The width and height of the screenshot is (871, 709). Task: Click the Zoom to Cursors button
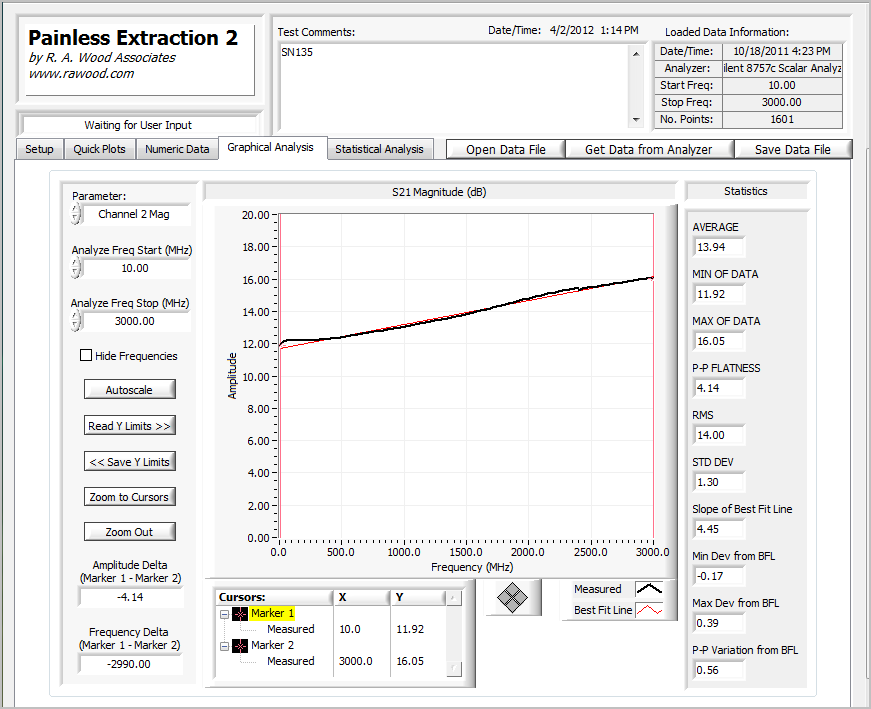coord(129,497)
